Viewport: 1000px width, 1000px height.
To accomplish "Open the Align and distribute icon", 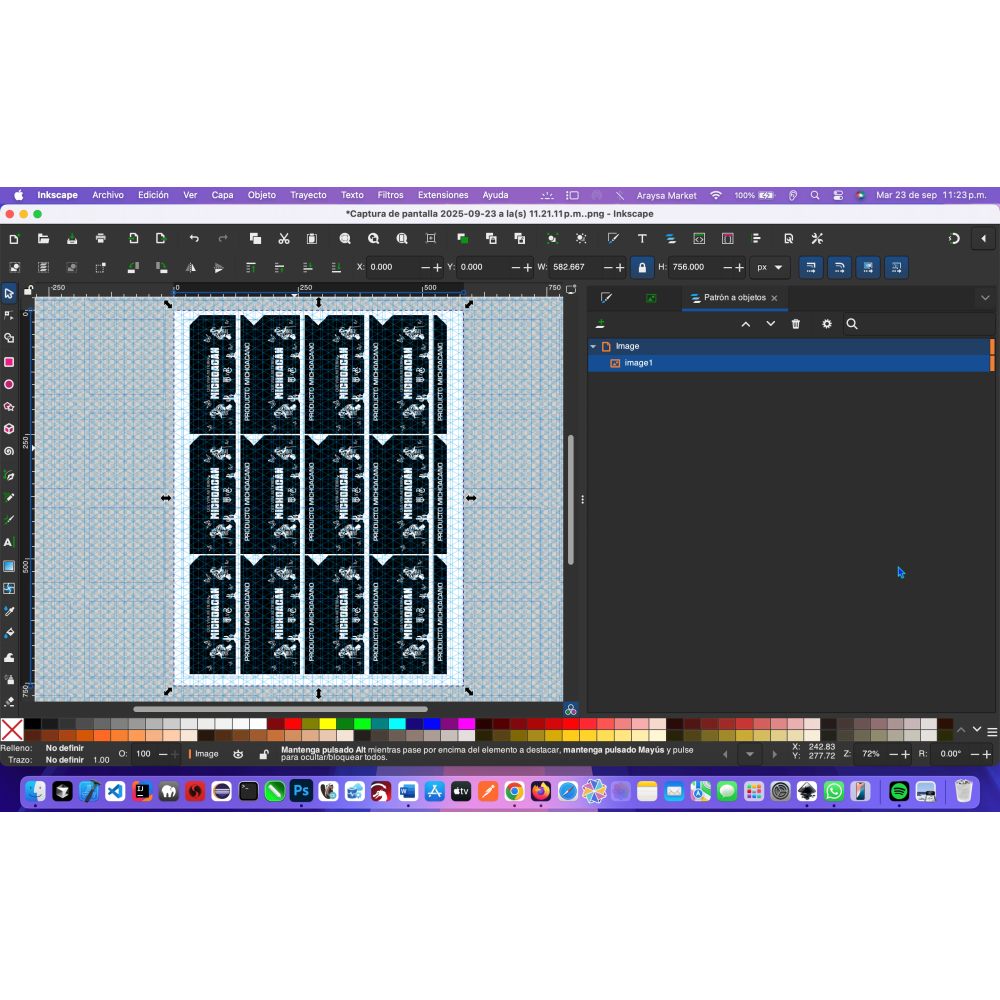I will pyautogui.click(x=756, y=239).
